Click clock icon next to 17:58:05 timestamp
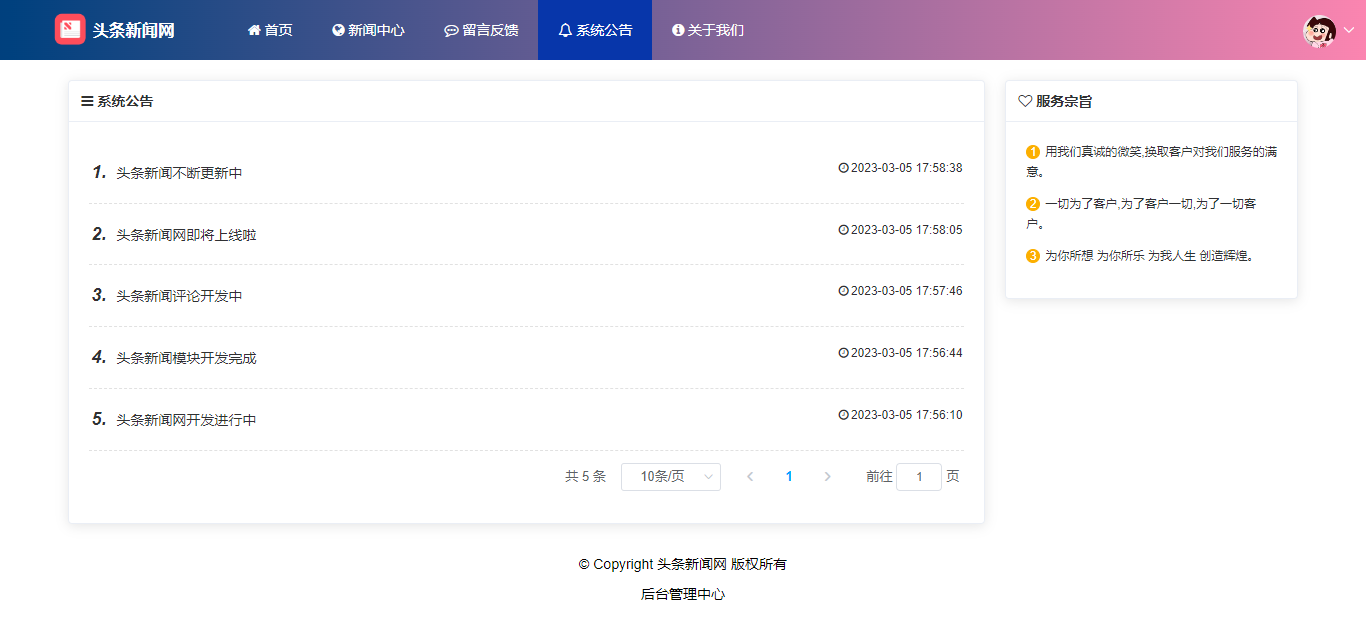1366x625 pixels. point(843,230)
